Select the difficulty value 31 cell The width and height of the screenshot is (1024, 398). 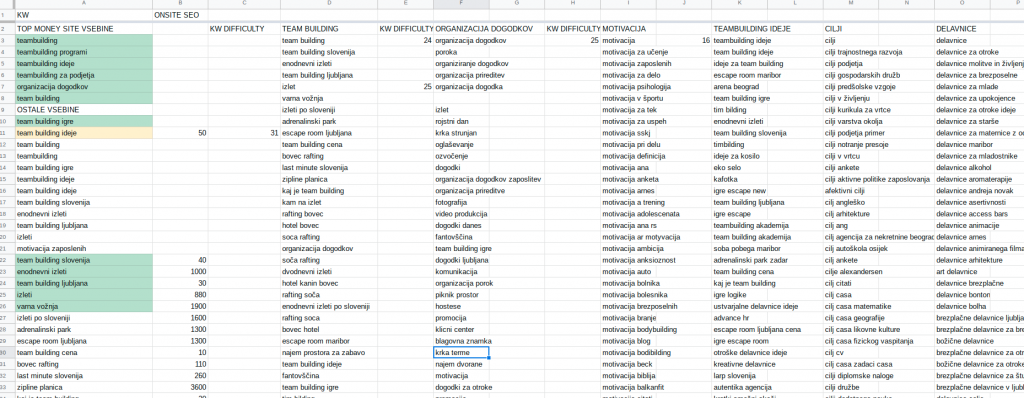(244, 133)
